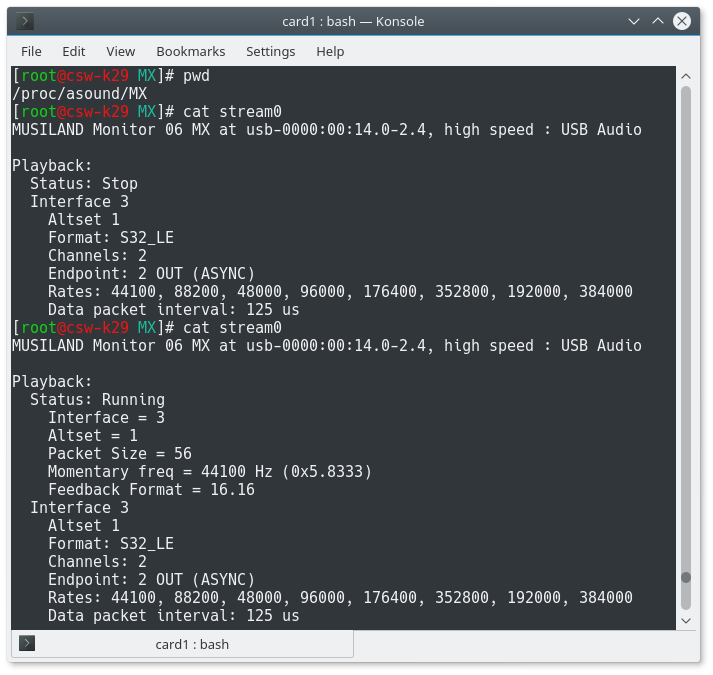This screenshot has height=675, width=713.
Task: Maximize the Konsole window
Action: pyautogui.click(x=658, y=21)
